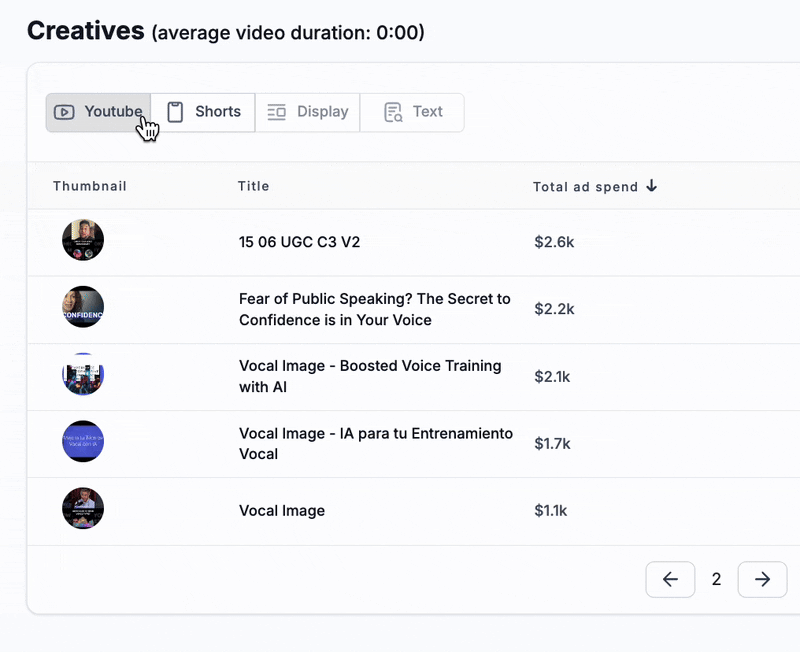Click the Text search-document icon
Screen dimensions: 800x652
click(393, 112)
